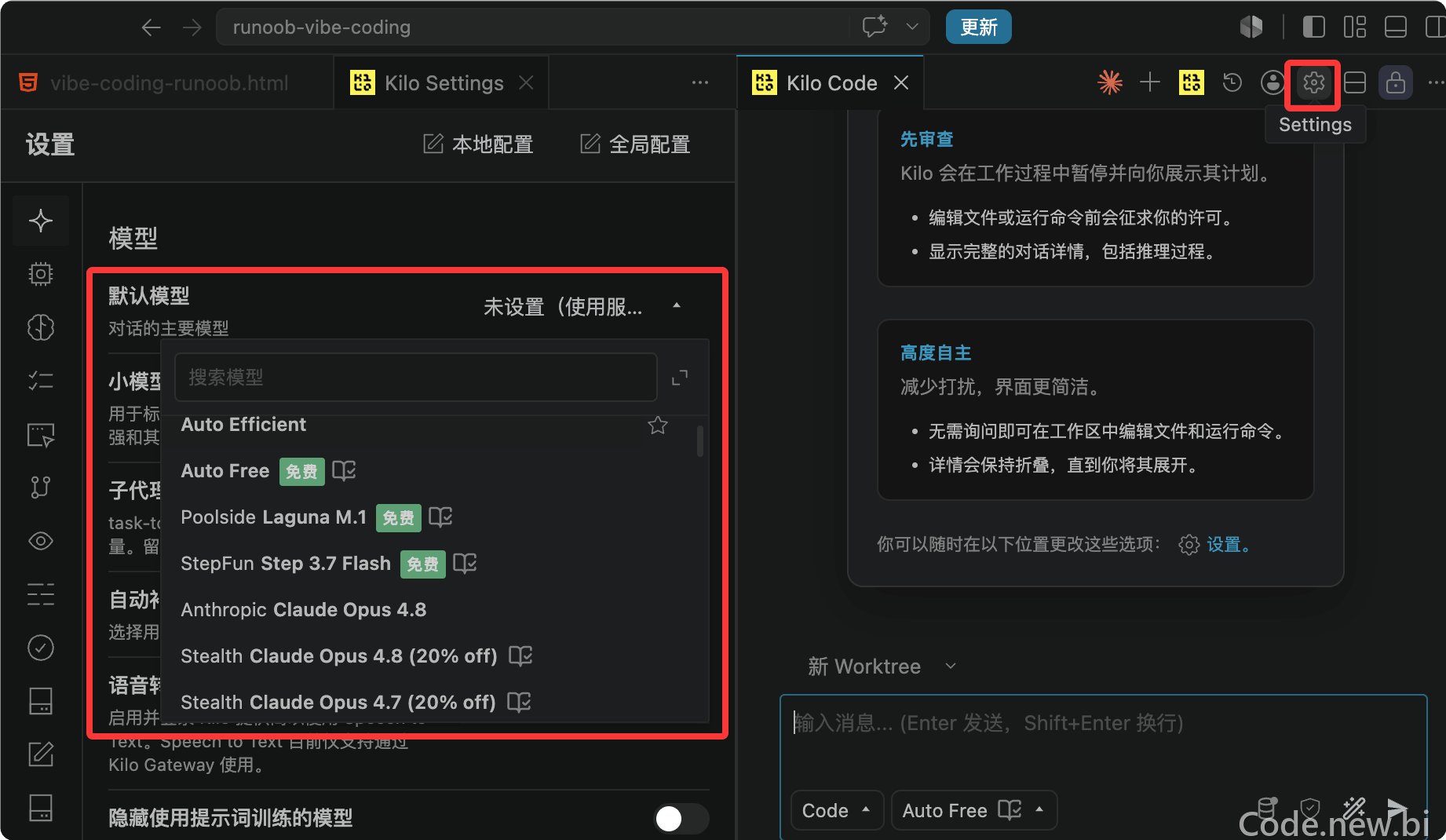Open Settings via the gear icon

click(1313, 82)
